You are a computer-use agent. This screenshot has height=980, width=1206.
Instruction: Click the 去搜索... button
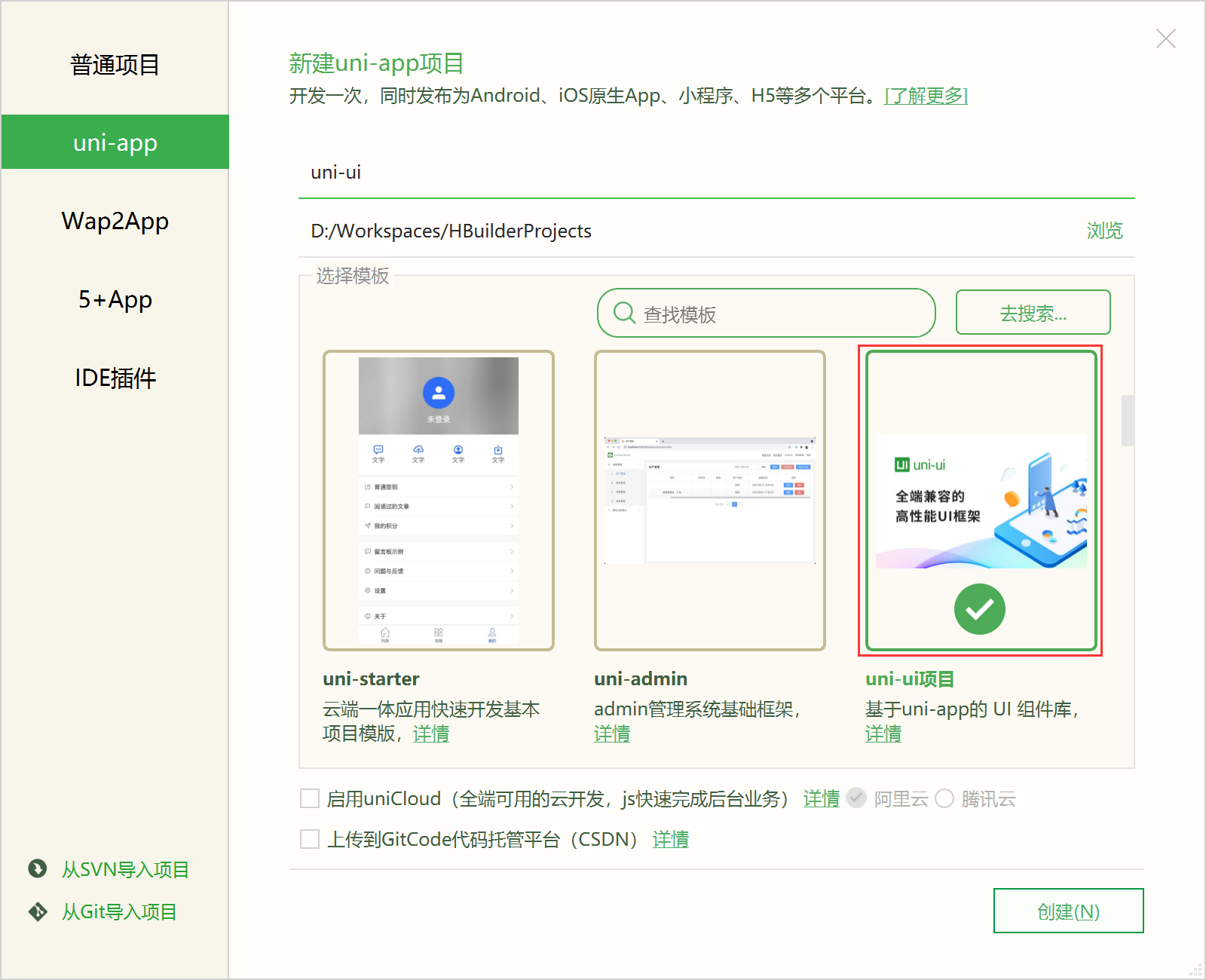1033,312
